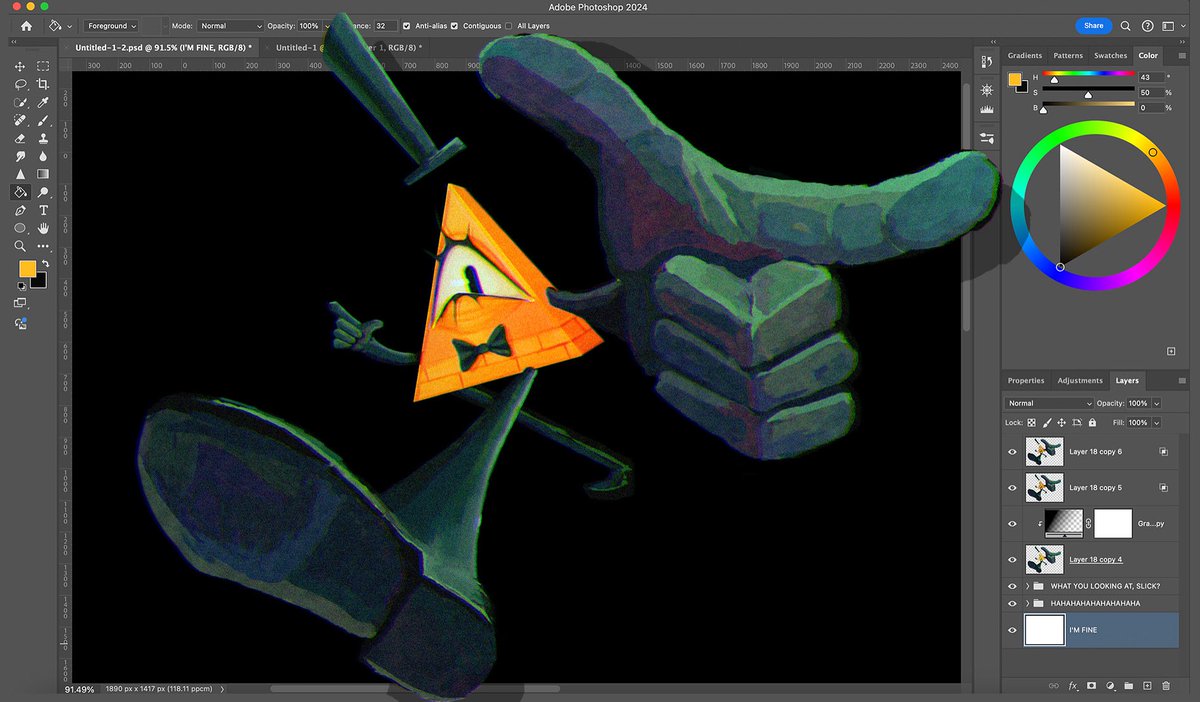This screenshot has height=702, width=1200.
Task: Click the Tolerance value field
Action: (x=385, y=25)
